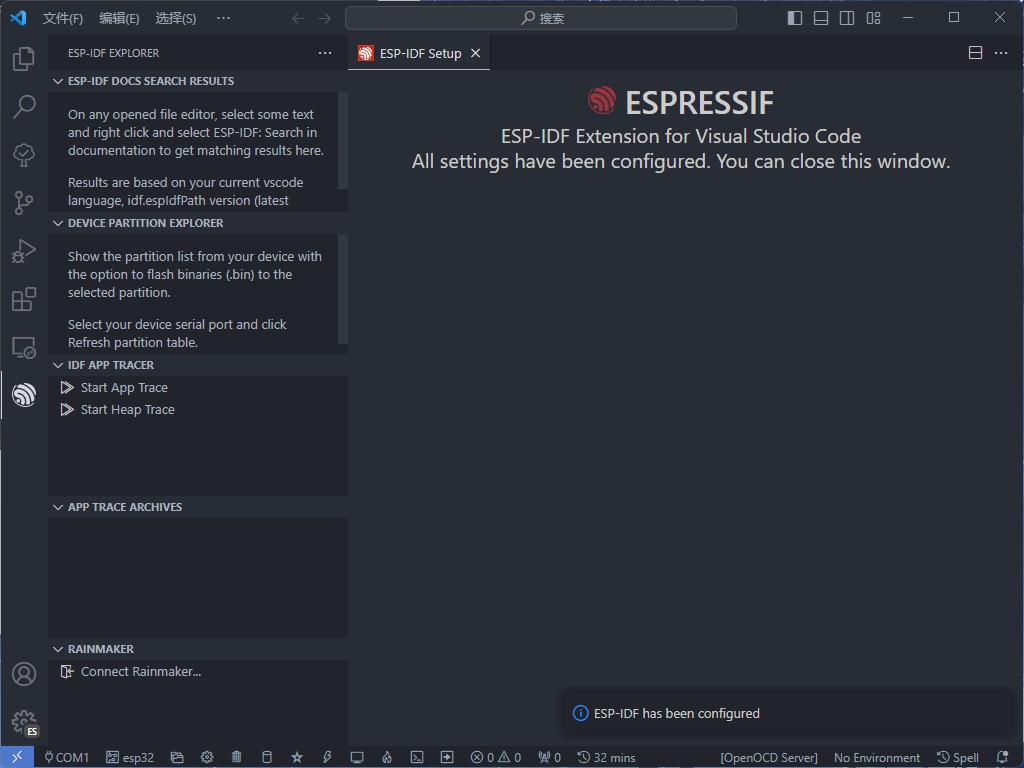Click the Device Partition Explorer scrollbar
This screenshot has width=1024, height=768.
coord(343,289)
